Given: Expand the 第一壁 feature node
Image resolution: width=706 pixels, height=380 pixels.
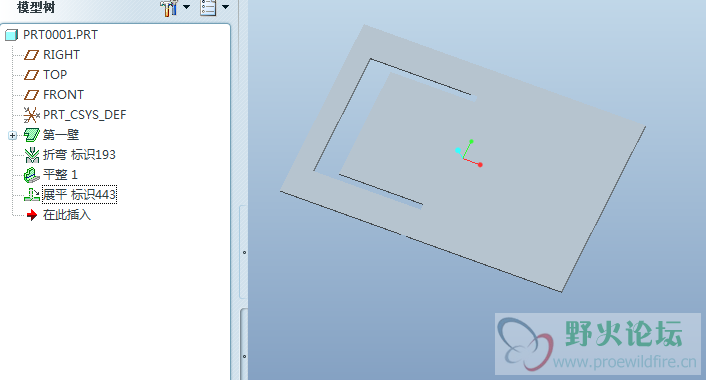Looking at the screenshot, I should click(13, 135).
